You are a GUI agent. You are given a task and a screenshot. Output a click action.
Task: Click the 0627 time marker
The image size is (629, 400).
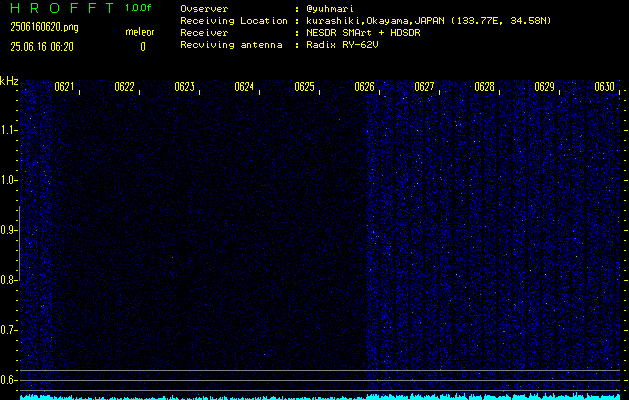[424, 87]
